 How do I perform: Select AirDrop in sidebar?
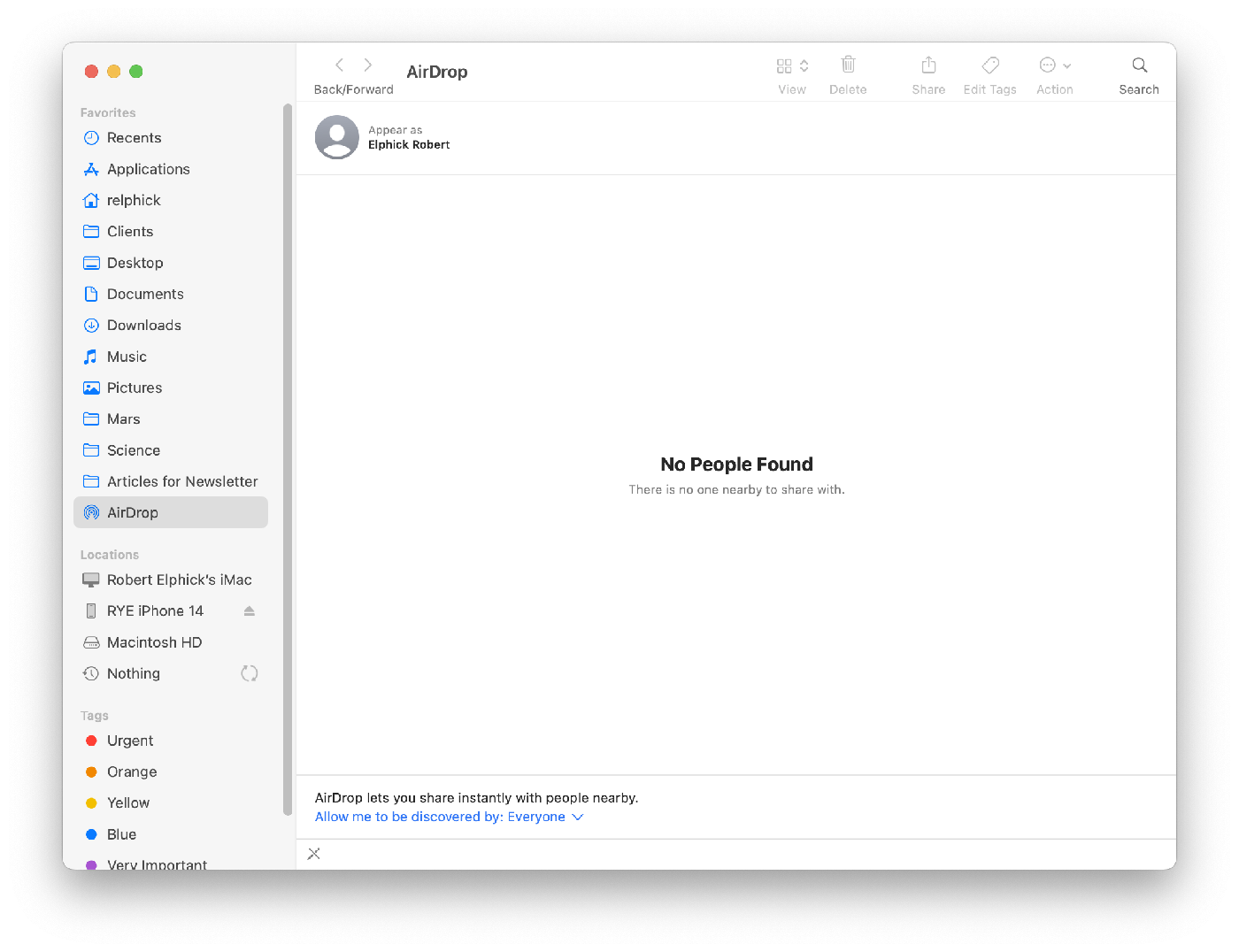click(171, 512)
